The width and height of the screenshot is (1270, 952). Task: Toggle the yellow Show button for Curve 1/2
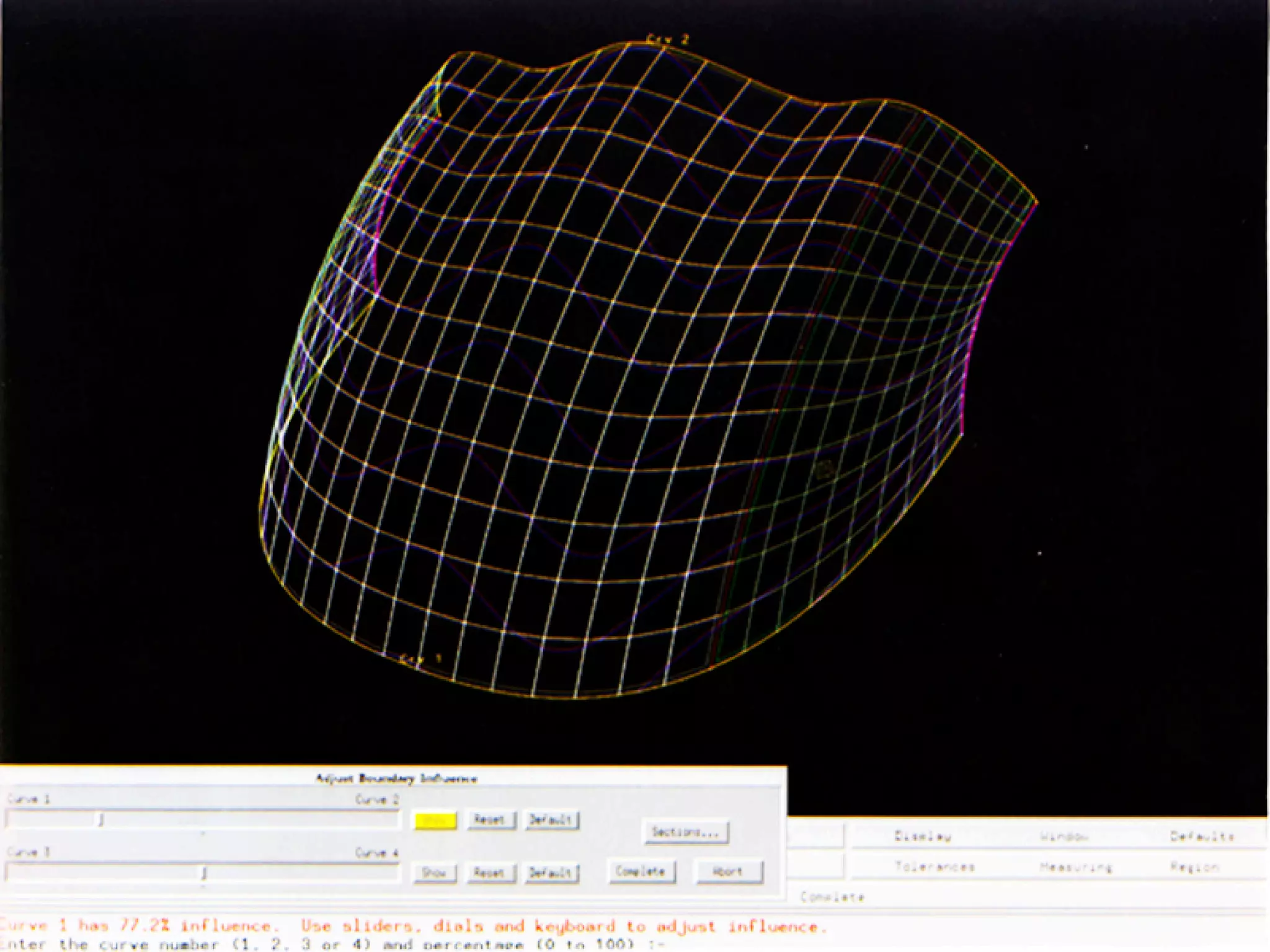435,821
